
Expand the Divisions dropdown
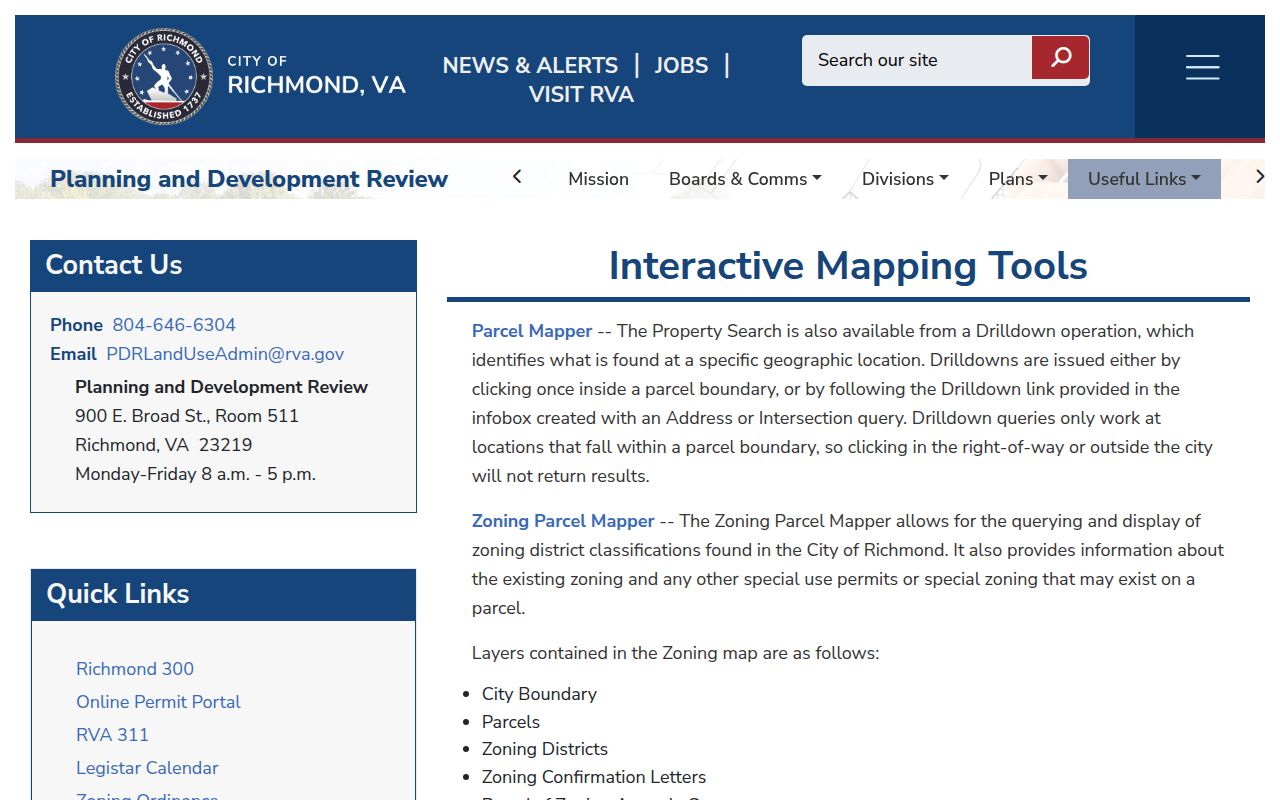(x=905, y=179)
